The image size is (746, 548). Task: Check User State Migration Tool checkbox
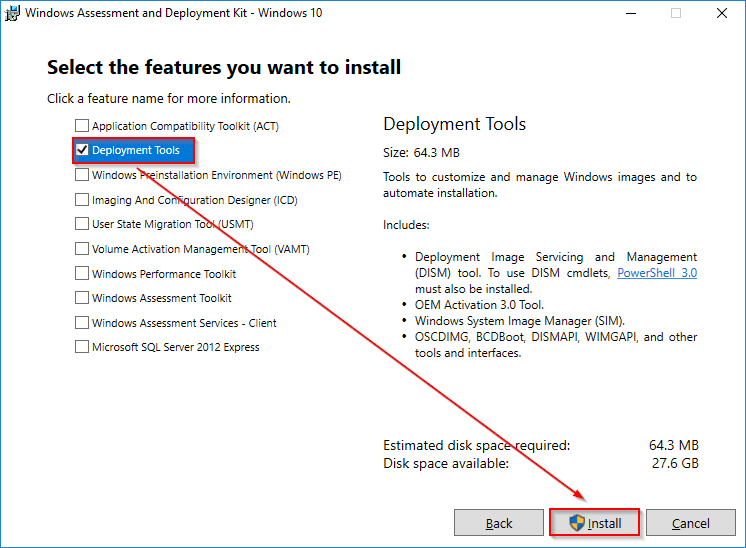(82, 224)
